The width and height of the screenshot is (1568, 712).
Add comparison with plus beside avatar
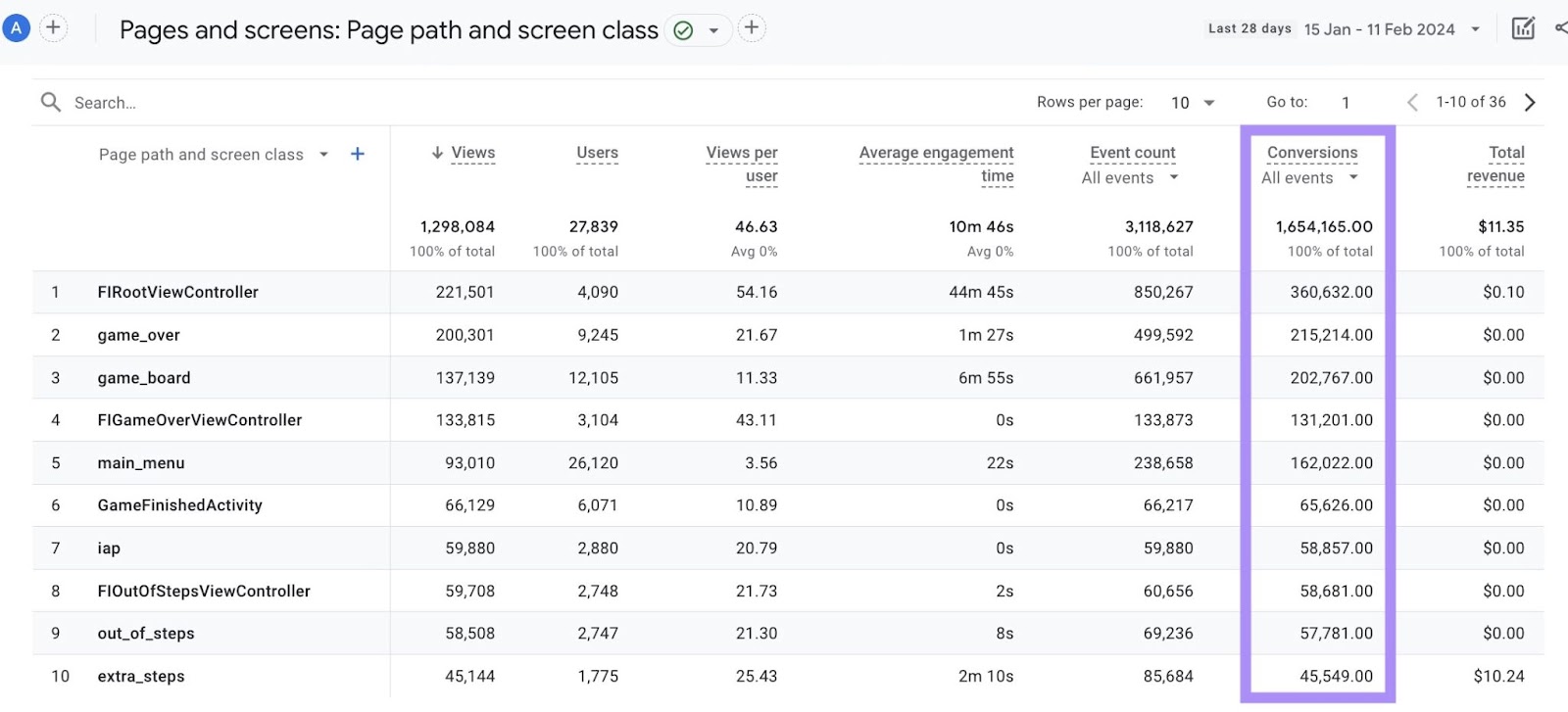coord(53,28)
